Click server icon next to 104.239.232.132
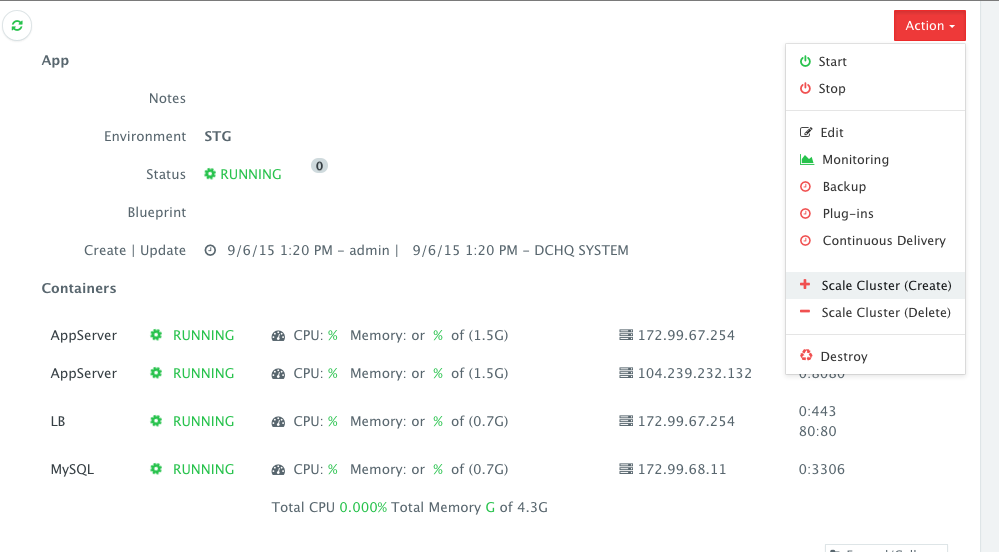This screenshot has height=552, width=999. click(626, 374)
